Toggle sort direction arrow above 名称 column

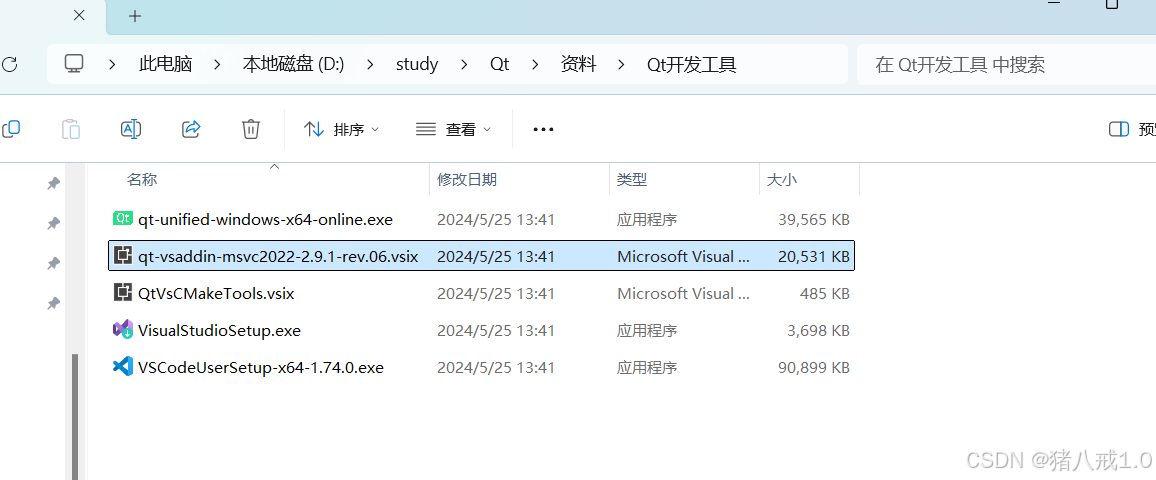click(274, 167)
